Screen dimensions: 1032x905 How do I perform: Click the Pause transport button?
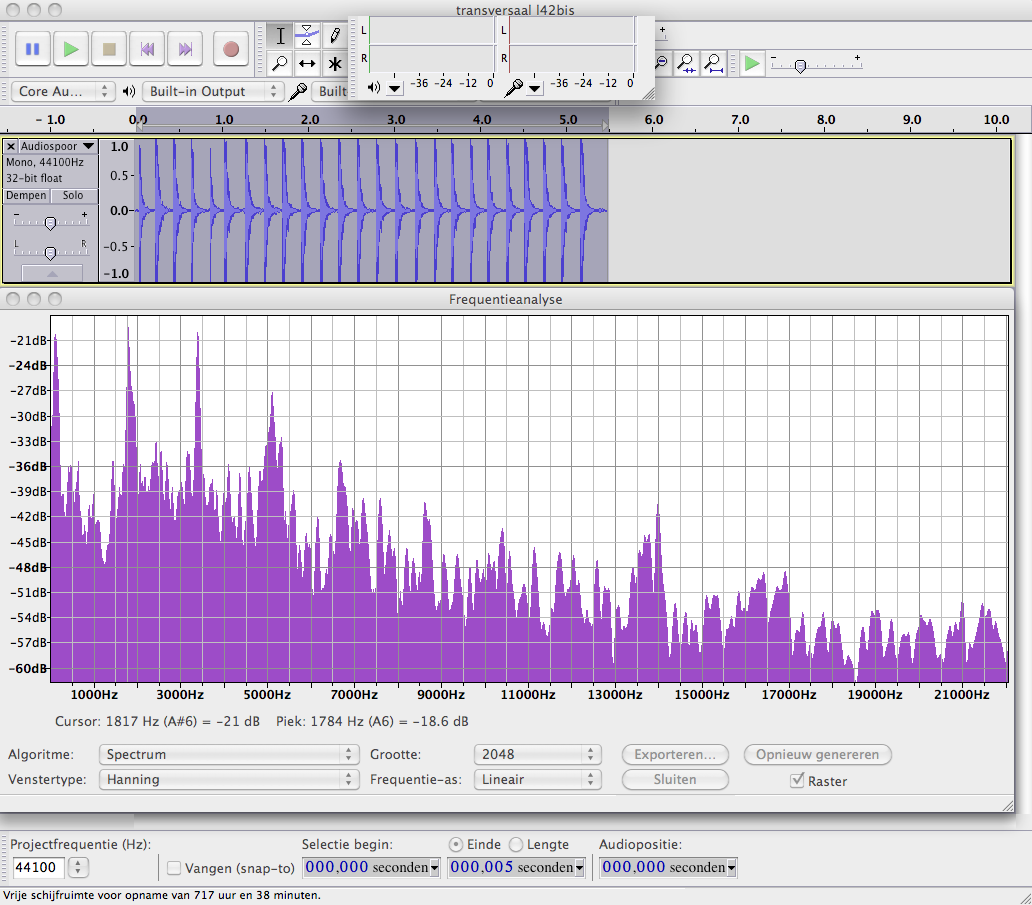[x=32, y=48]
